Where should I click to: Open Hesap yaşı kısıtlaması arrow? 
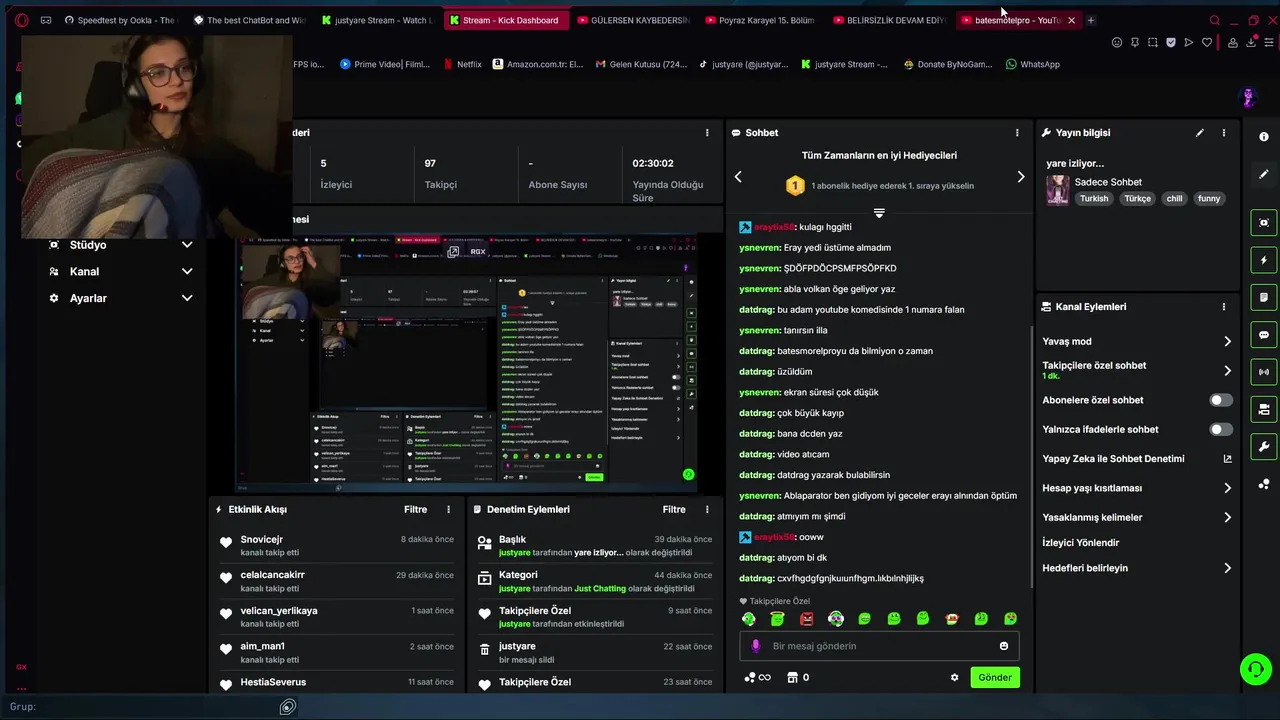[1227, 488]
